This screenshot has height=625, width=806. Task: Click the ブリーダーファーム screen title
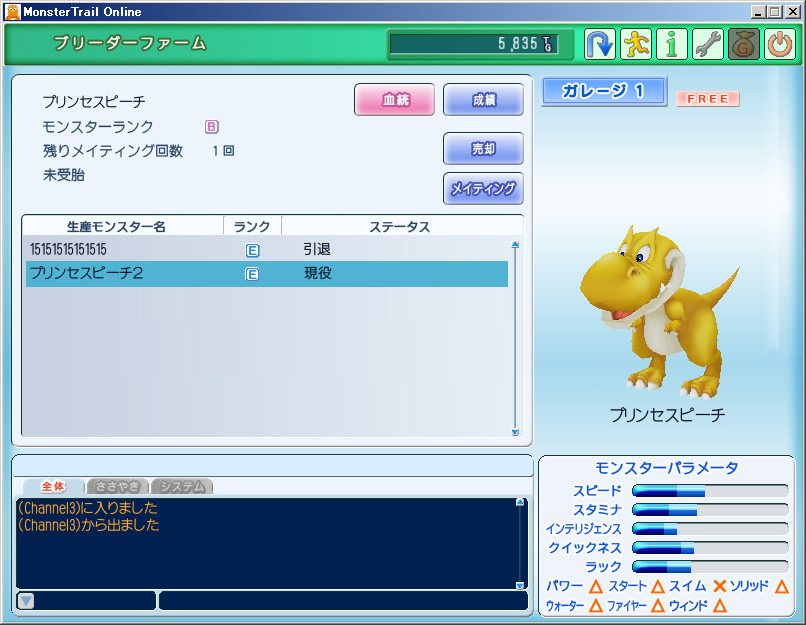click(130, 43)
